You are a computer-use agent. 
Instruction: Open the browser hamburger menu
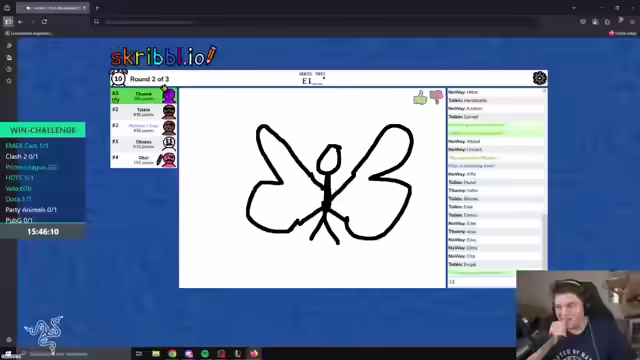coord(632,22)
